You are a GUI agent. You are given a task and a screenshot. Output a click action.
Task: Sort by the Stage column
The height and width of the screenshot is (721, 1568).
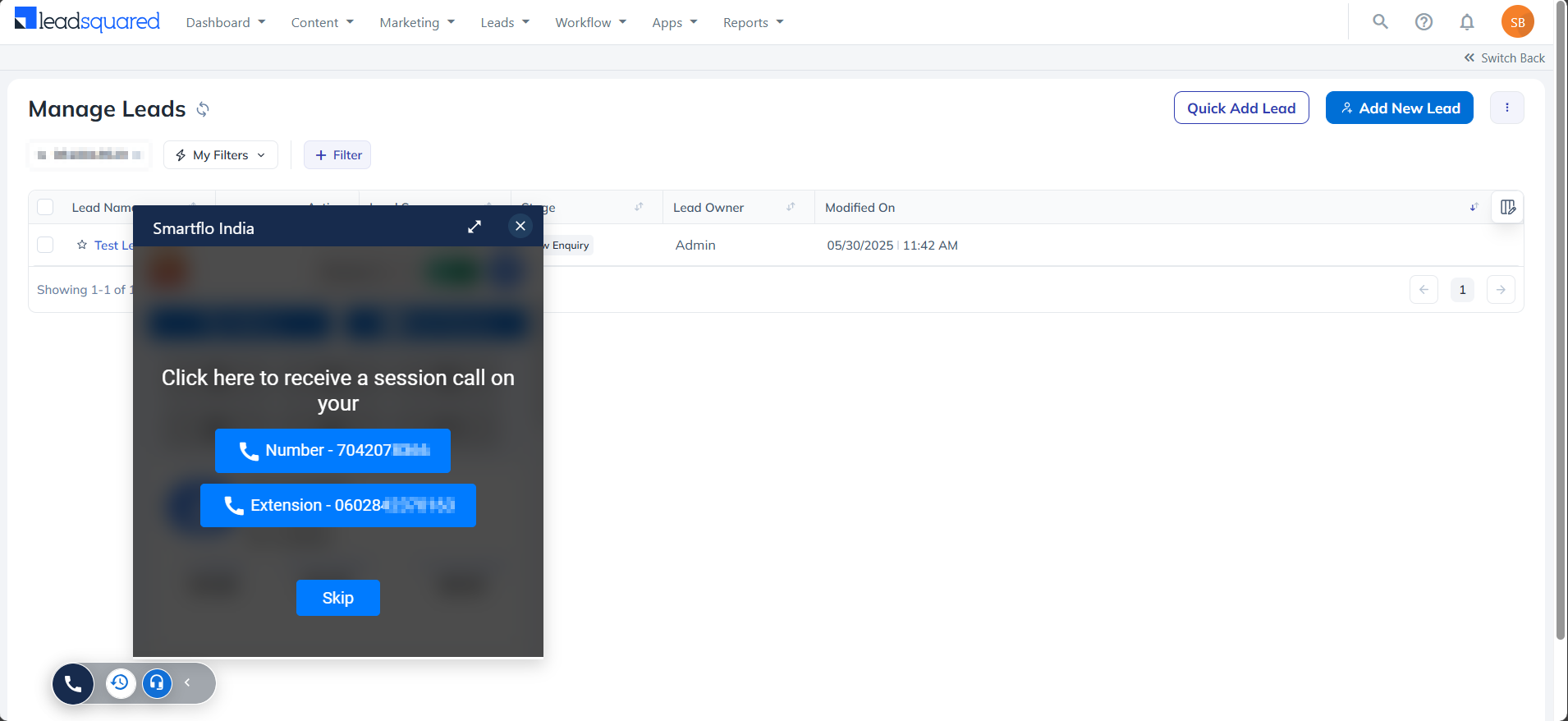[639, 207]
